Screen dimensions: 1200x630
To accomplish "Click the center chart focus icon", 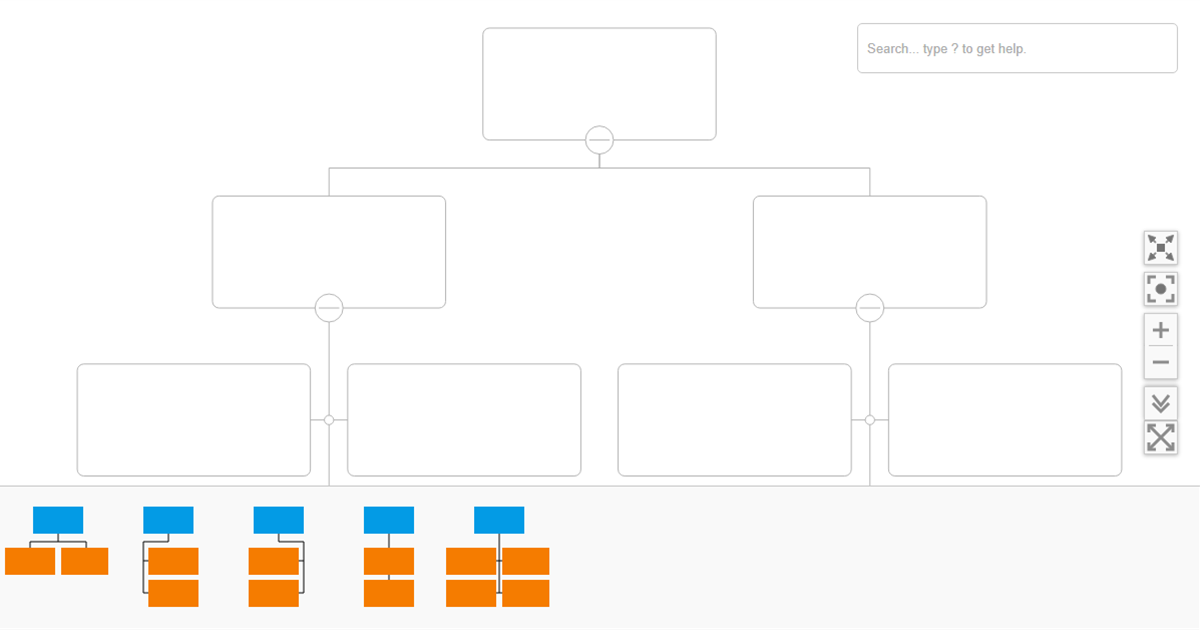I will (x=1160, y=289).
